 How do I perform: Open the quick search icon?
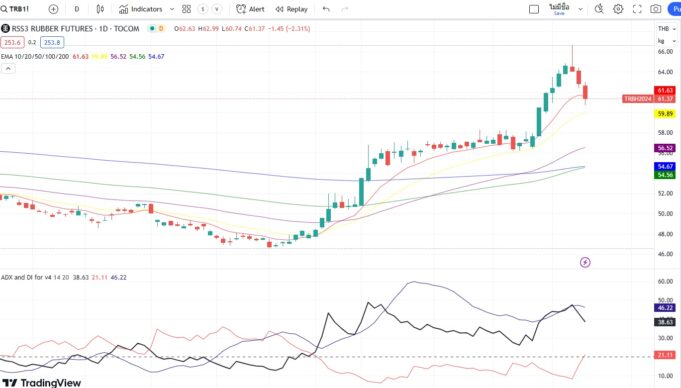tap(599, 9)
